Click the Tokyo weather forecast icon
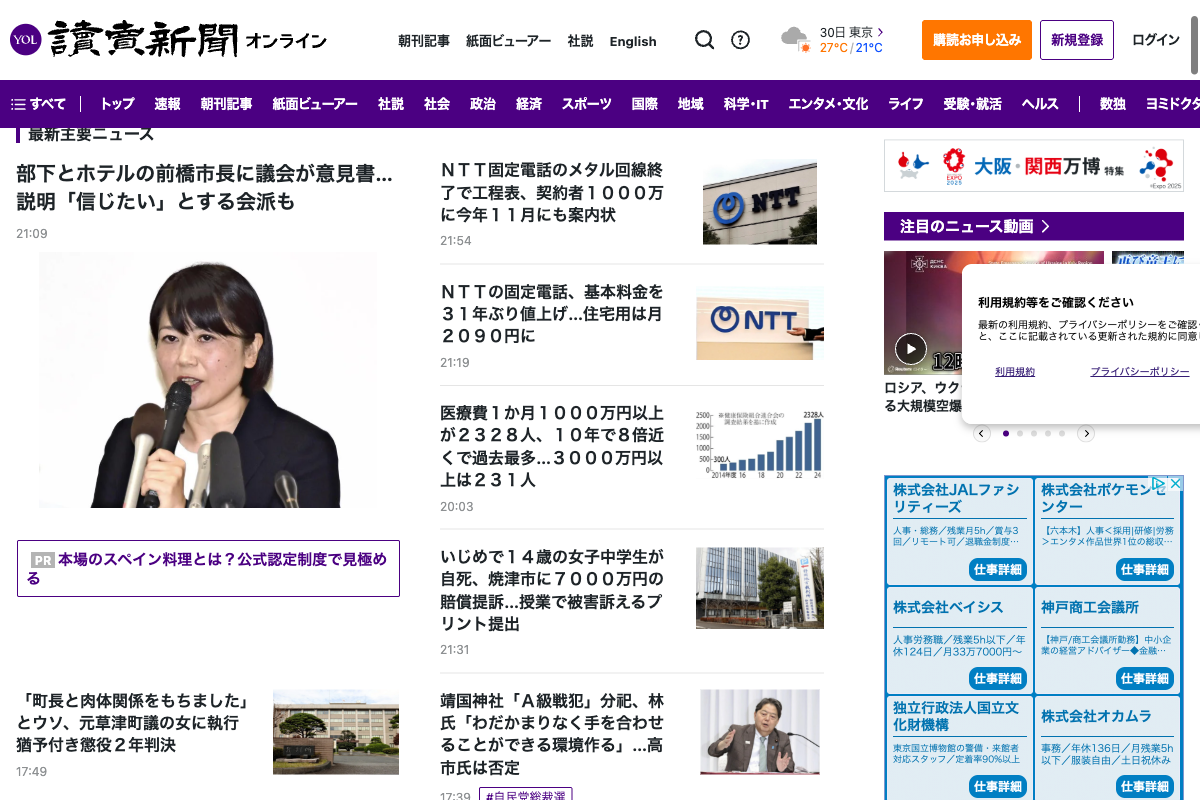 pos(796,40)
